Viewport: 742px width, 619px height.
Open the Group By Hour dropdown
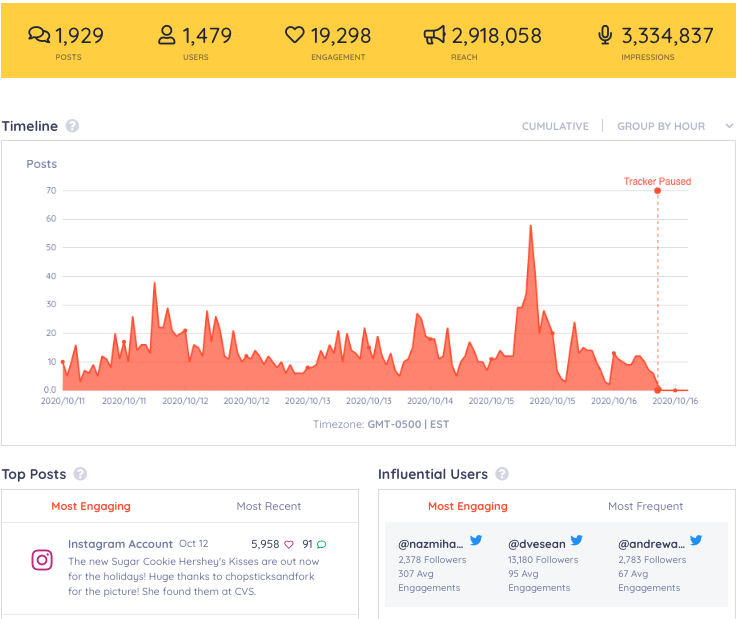(661, 126)
